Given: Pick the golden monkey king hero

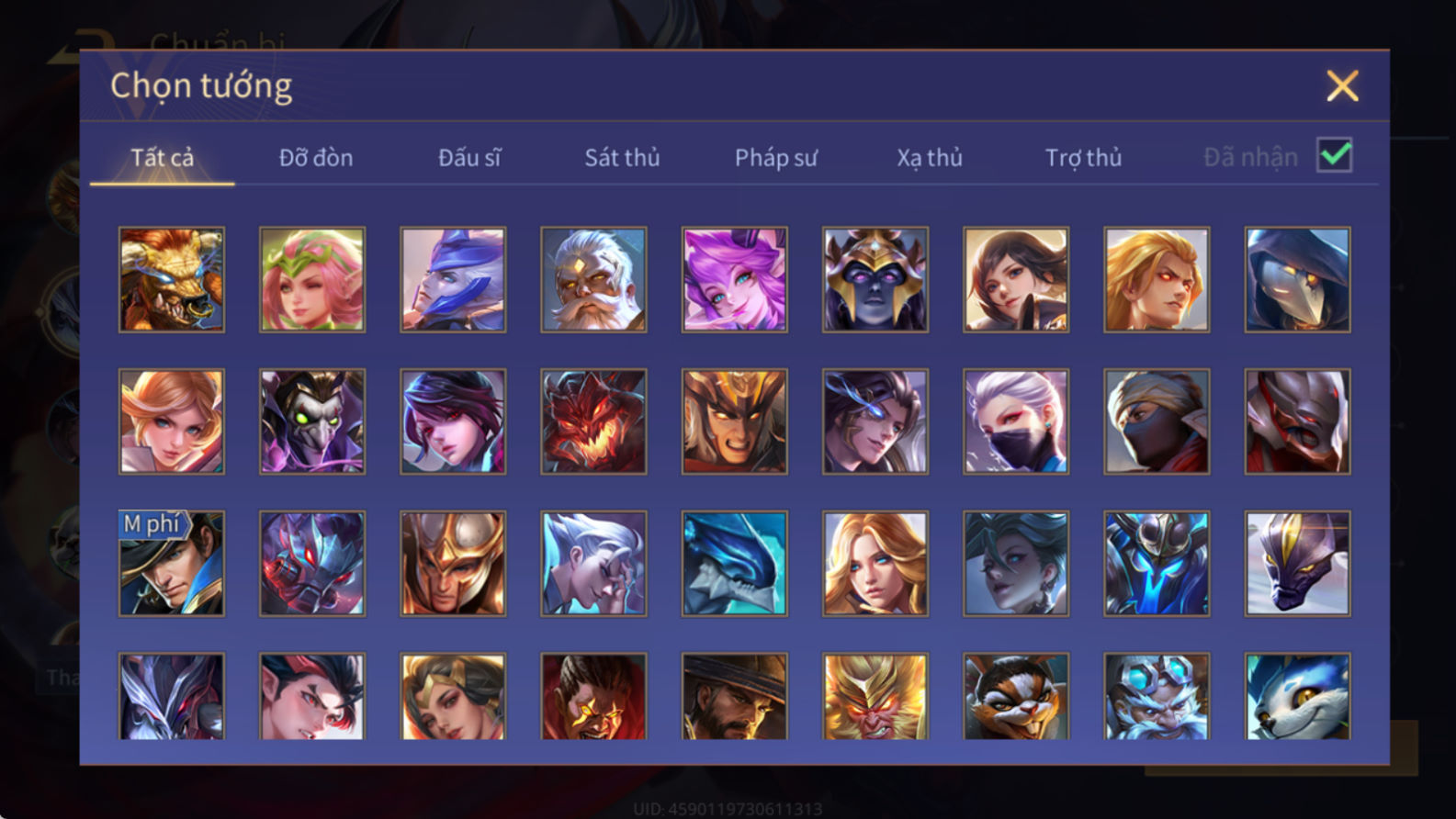Looking at the screenshot, I should coord(875,696).
